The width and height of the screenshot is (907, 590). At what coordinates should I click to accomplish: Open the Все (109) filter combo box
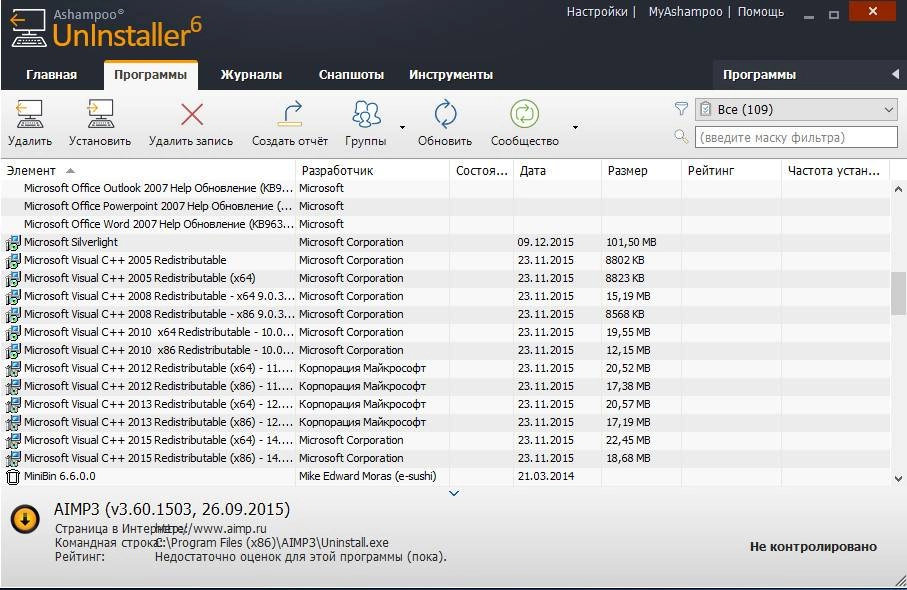[x=796, y=109]
